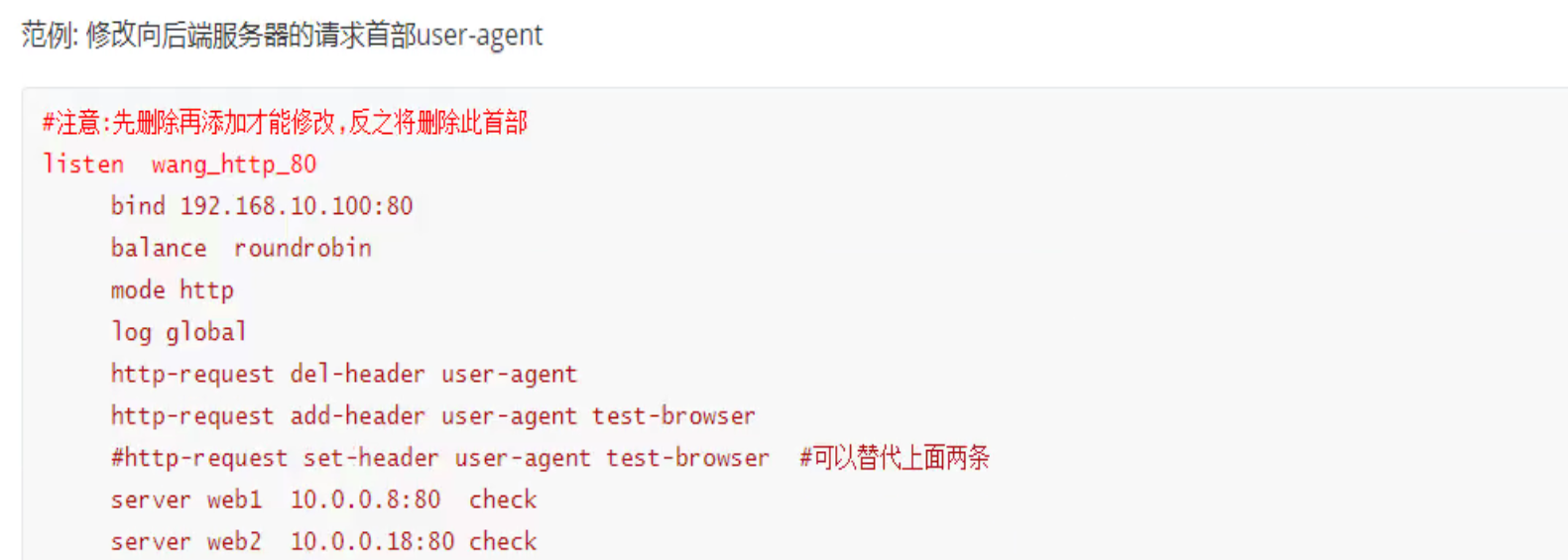1568x560 pixels.
Task: Click the 'listen' keyword in the code
Action: pos(83,165)
